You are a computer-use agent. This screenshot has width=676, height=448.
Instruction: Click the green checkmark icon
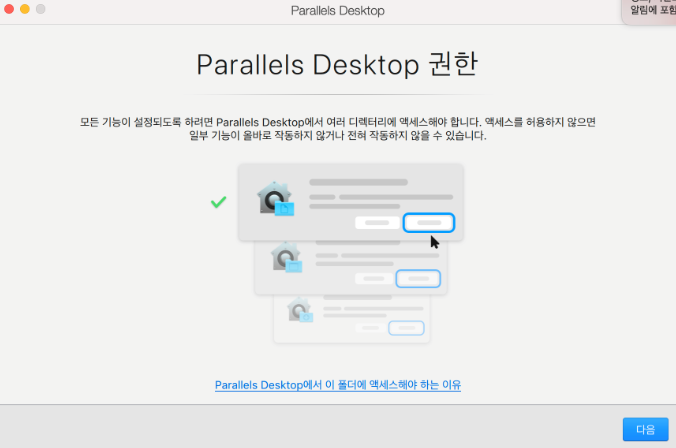point(219,202)
